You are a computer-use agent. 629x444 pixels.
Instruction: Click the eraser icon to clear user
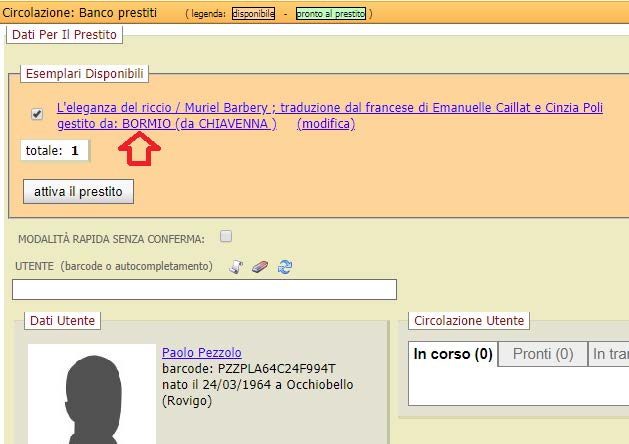point(260,266)
